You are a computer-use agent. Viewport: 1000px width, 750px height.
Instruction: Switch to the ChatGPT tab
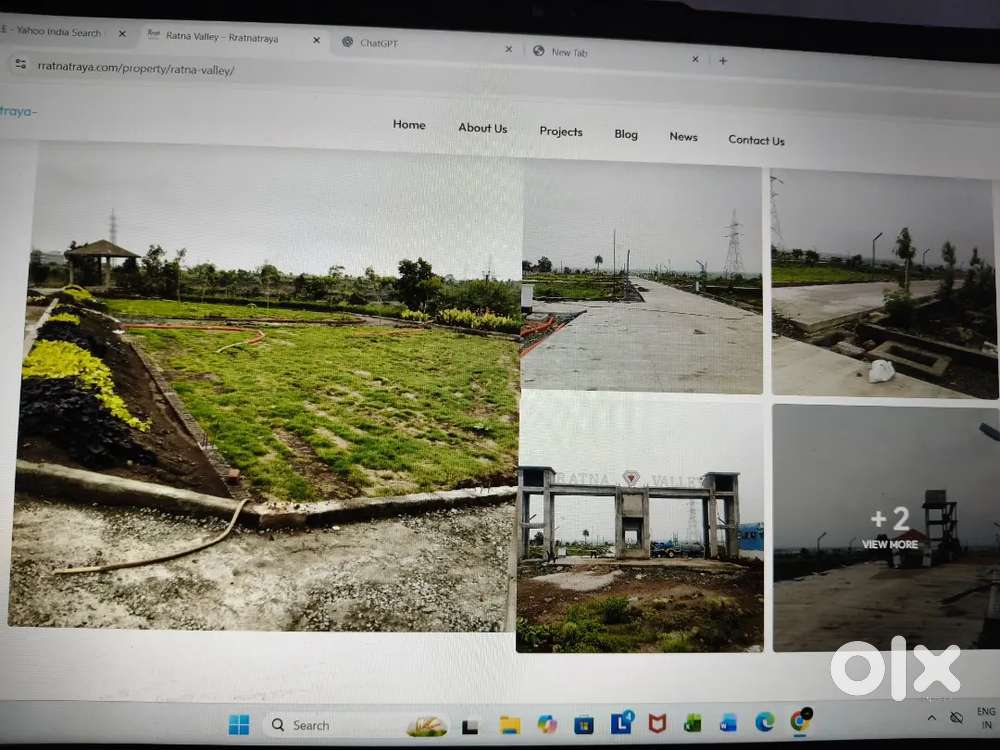click(x=380, y=43)
